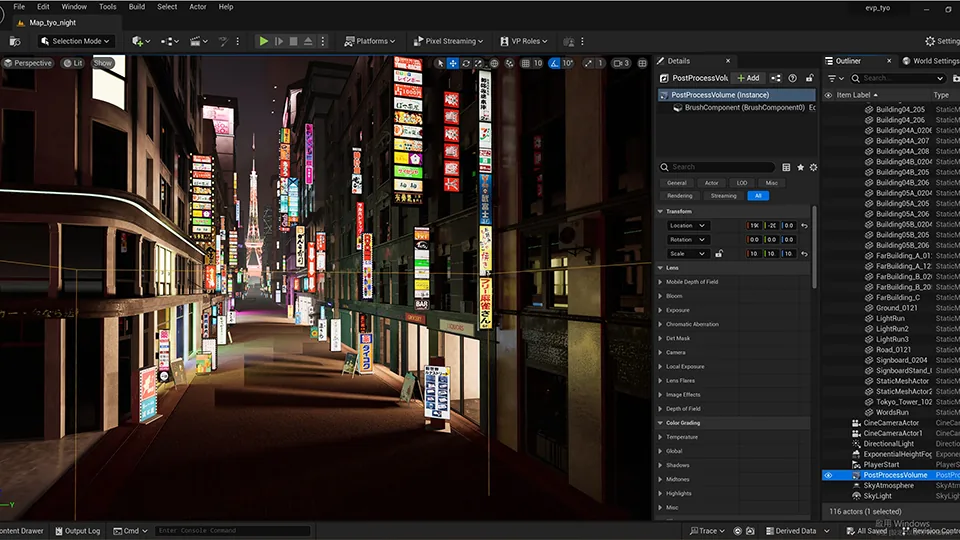Open play options three-dot menu
960x540 pixels.
(323, 41)
